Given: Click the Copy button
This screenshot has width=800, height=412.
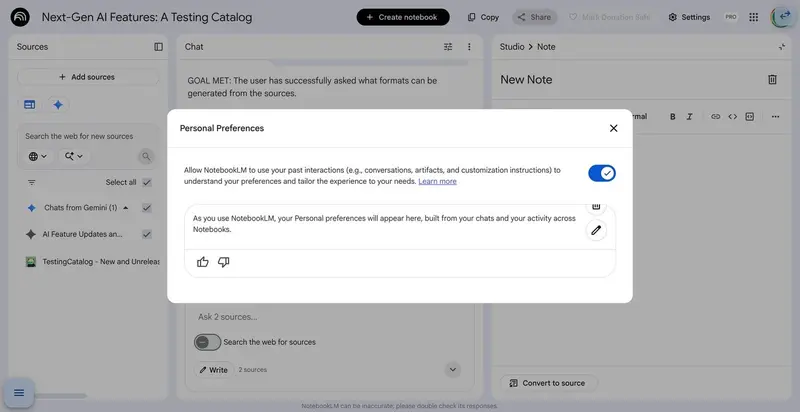Looking at the screenshot, I should tap(483, 17).
